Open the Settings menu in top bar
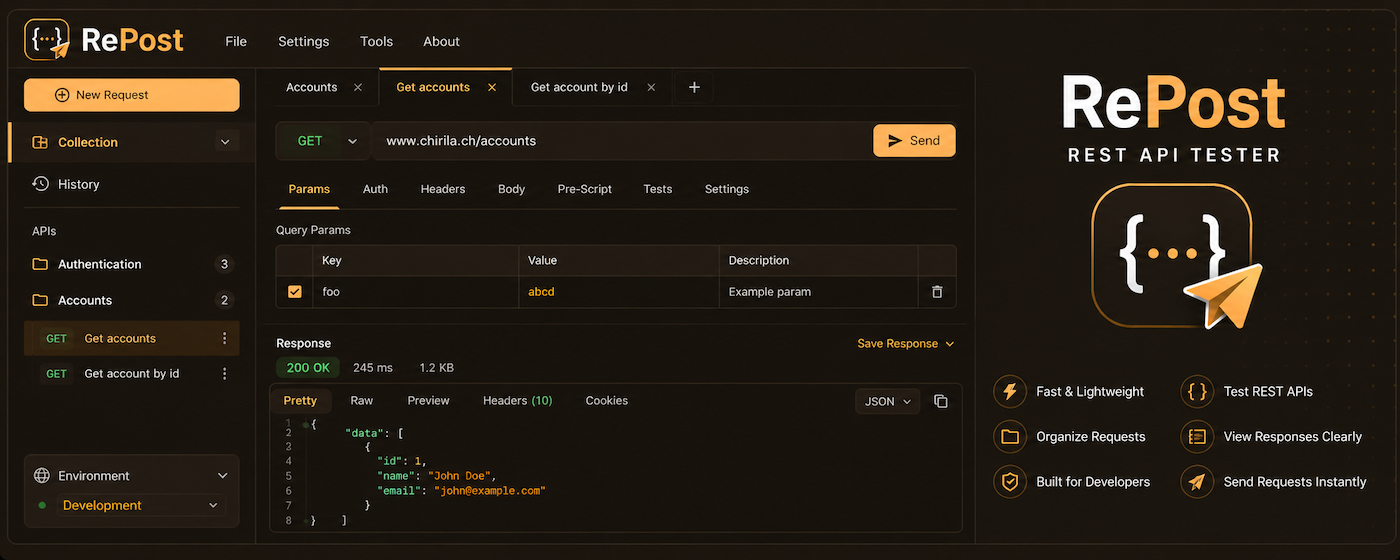Viewport: 1400px width, 560px height. click(304, 41)
